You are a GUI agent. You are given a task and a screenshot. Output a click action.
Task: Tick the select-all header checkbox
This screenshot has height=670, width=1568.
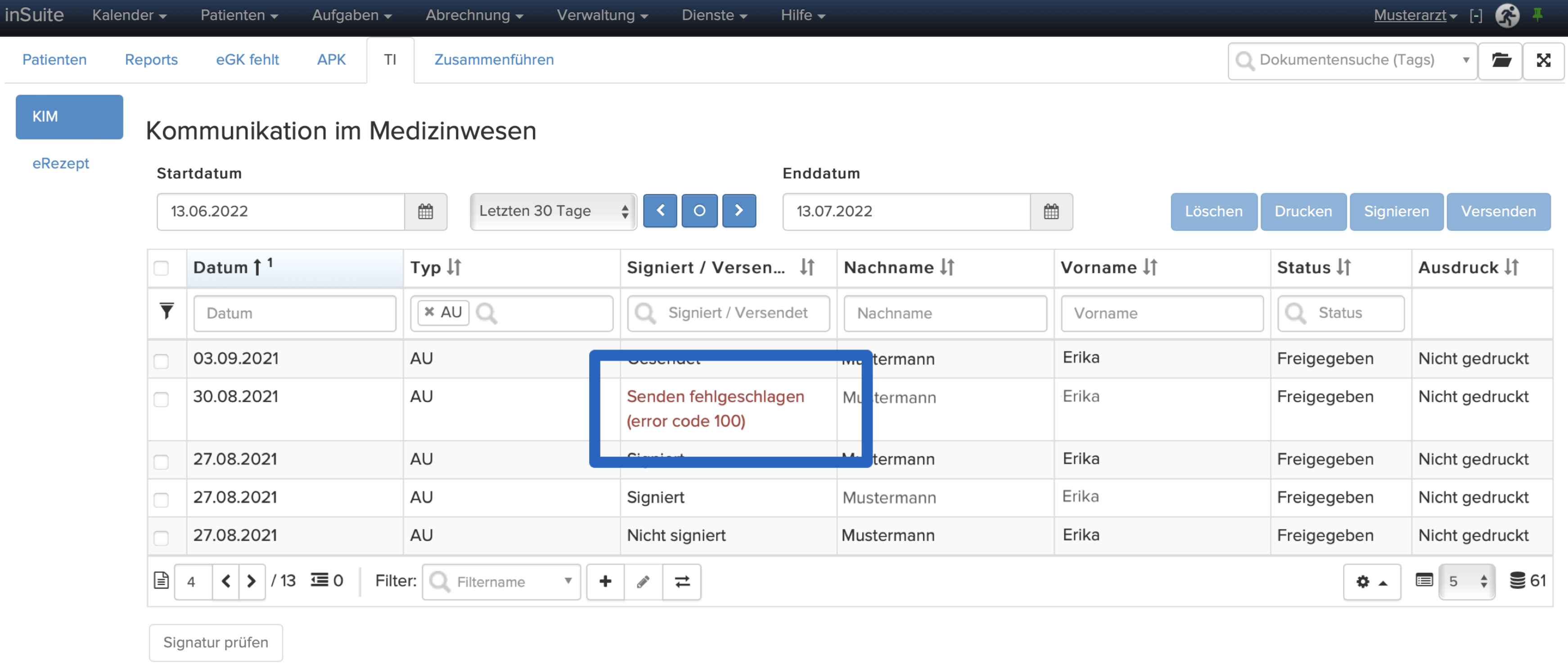[161, 268]
